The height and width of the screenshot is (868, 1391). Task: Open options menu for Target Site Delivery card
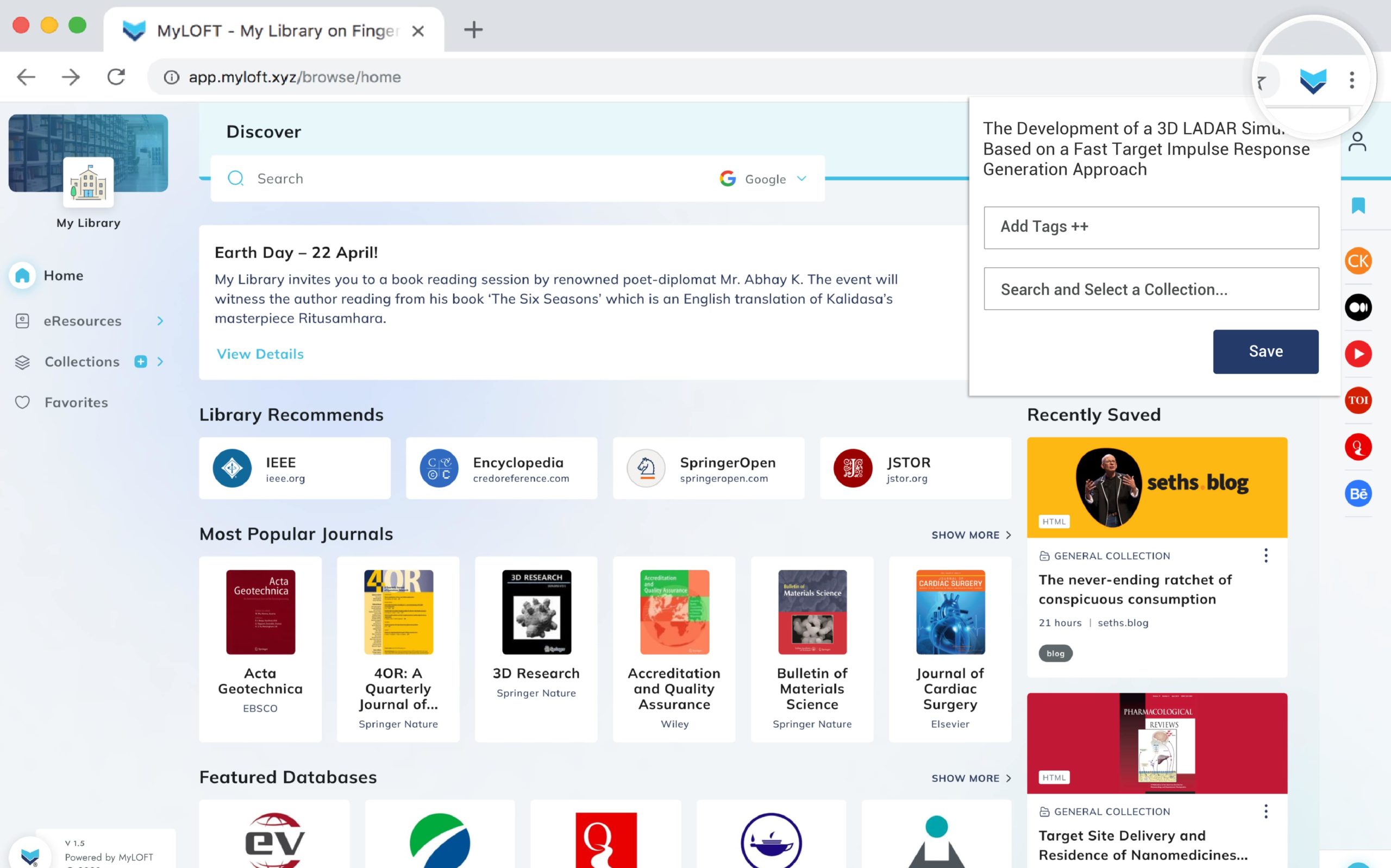pyautogui.click(x=1266, y=812)
